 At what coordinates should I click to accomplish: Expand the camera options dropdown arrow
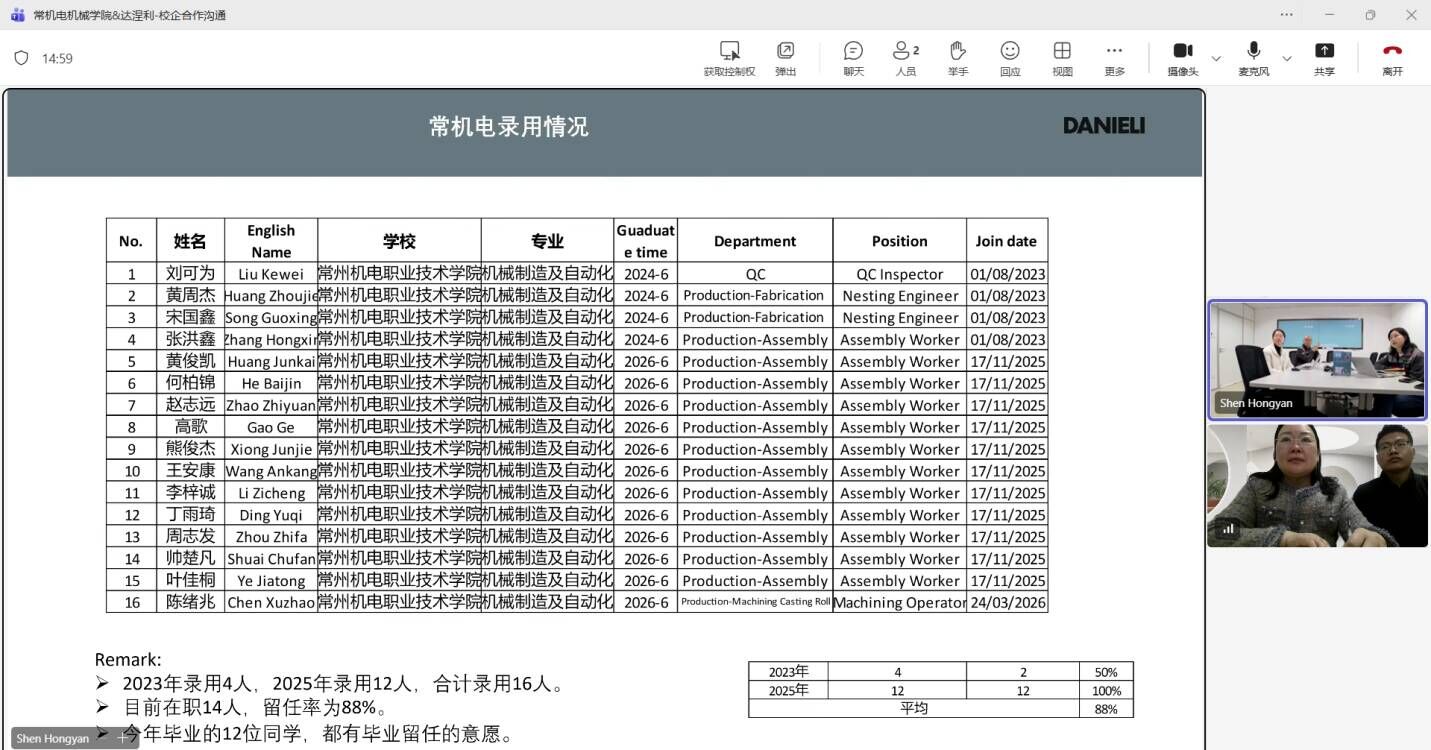click(x=1216, y=58)
